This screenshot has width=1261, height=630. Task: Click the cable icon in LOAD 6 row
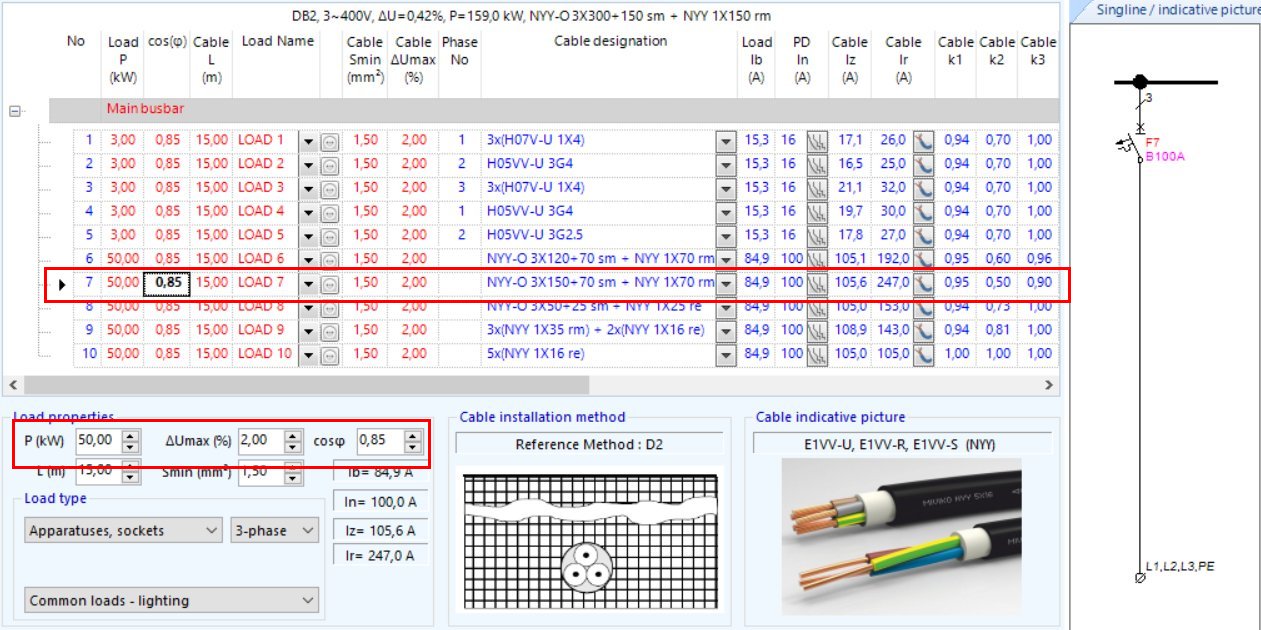point(922,260)
